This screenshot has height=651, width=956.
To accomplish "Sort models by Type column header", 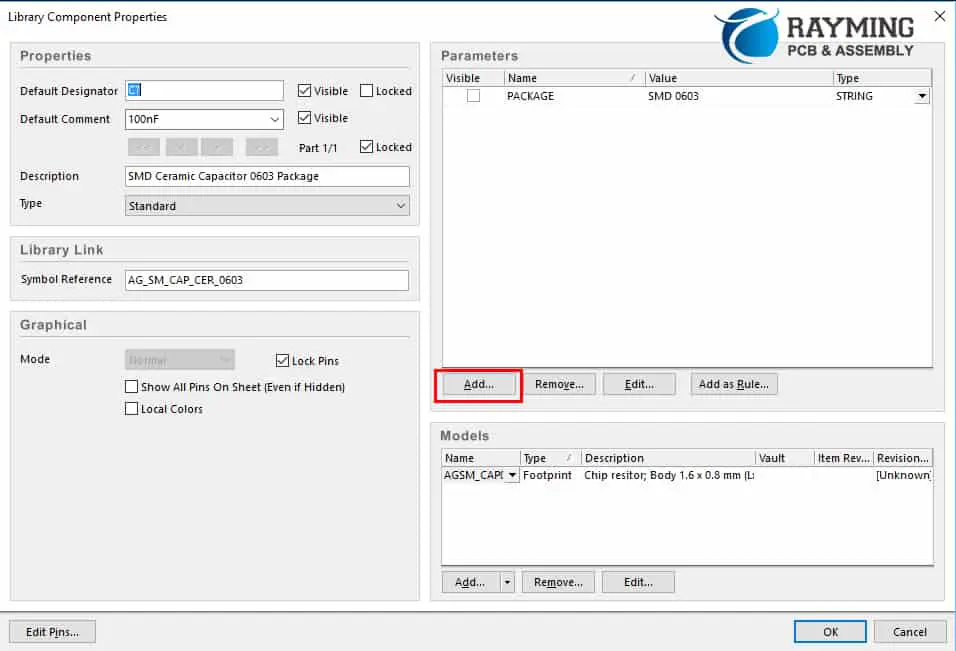I will click(548, 458).
